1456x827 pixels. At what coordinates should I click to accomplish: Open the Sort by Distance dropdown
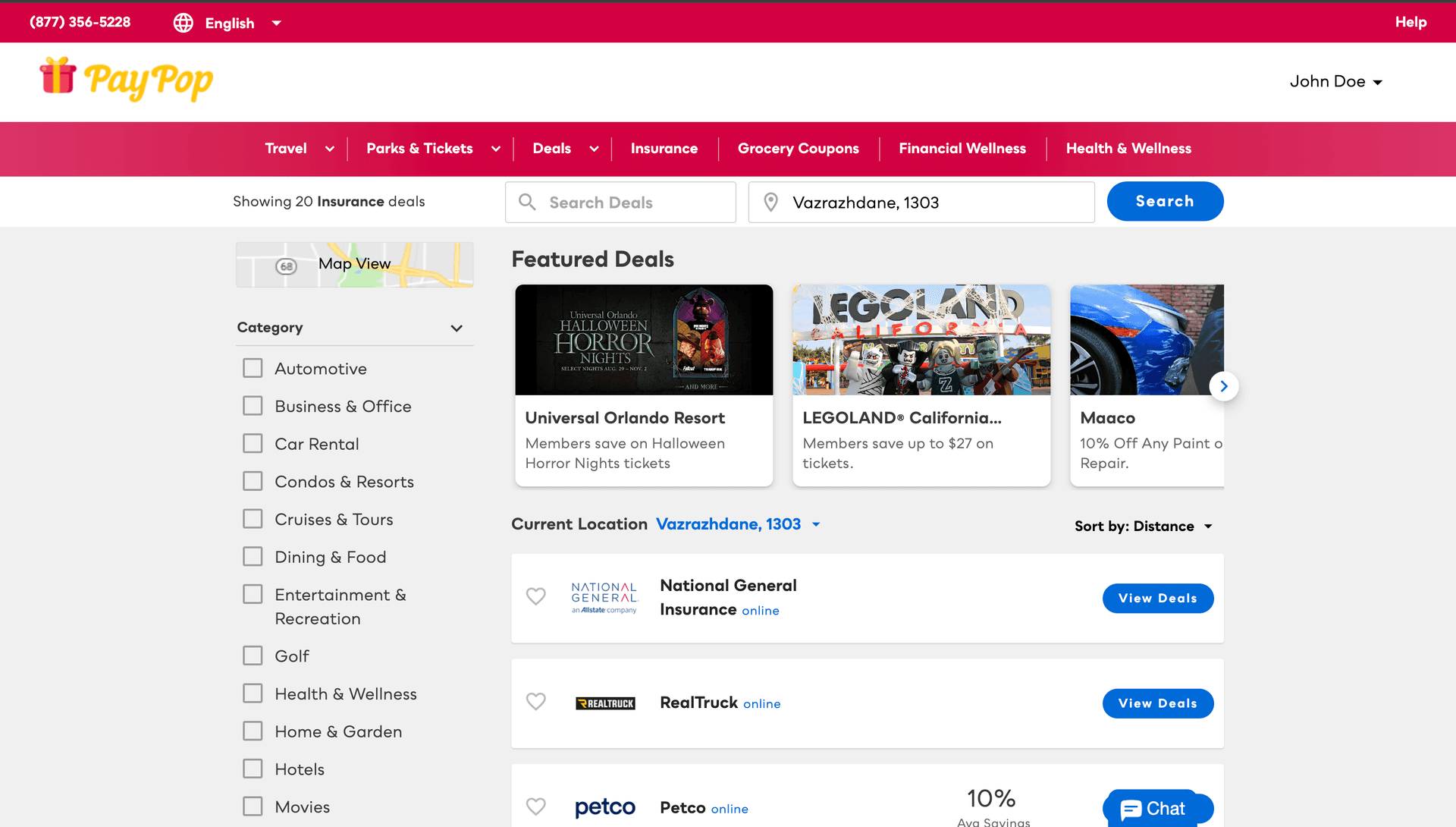1143,527
